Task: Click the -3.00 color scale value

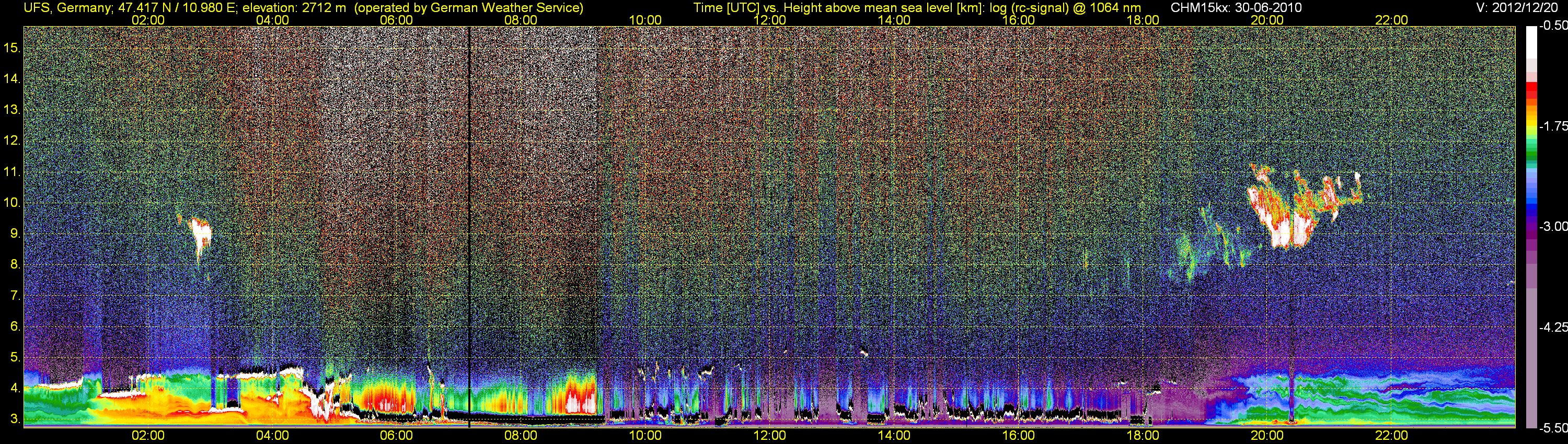Action: pos(1553,226)
